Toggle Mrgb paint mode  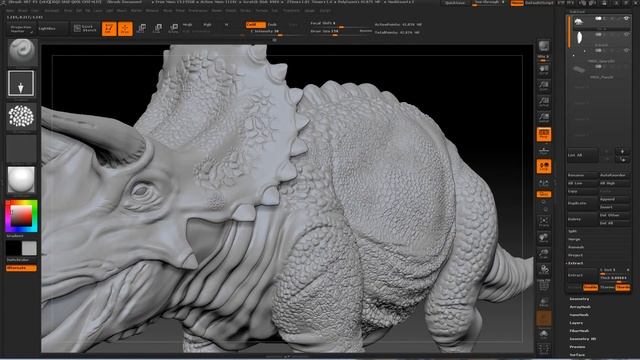187,24
